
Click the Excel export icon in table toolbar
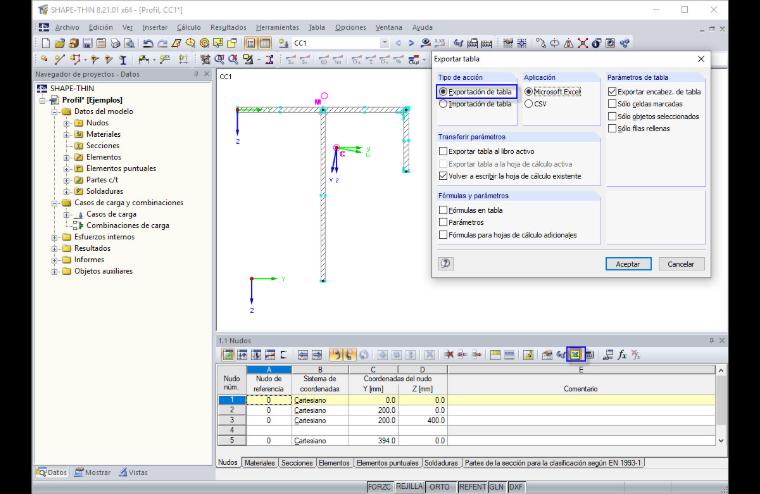[x=575, y=355]
